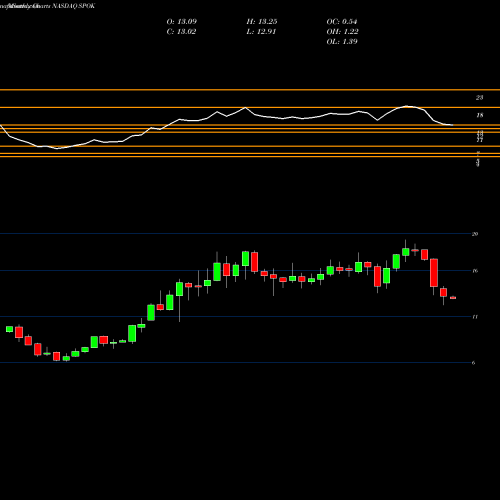This screenshot has width=500, height=500.
Task: Click the NASDAQ SPOK chart title
Action: pyautogui.click(x=74, y=6)
